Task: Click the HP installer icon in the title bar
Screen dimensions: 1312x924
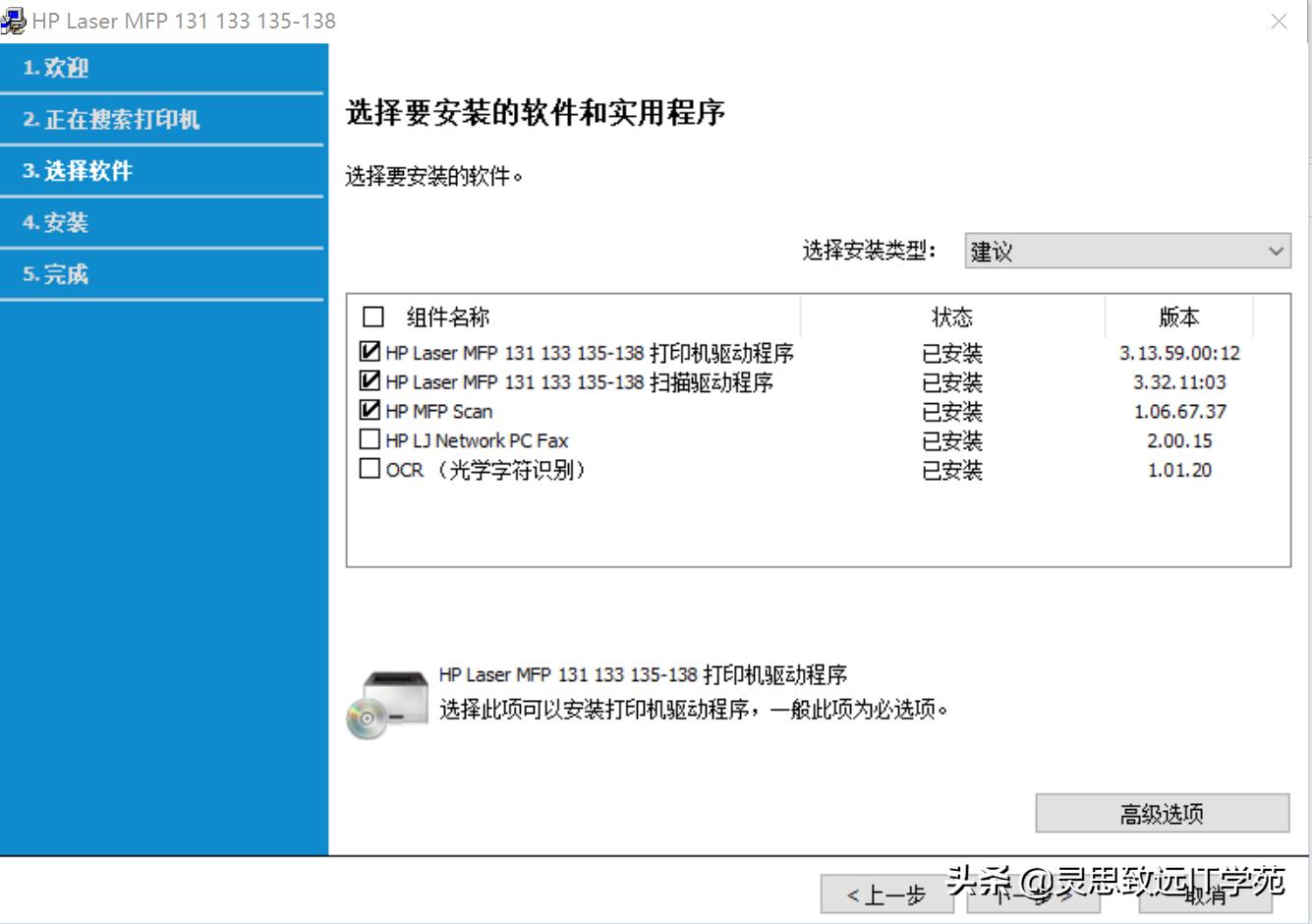Action: [13, 20]
